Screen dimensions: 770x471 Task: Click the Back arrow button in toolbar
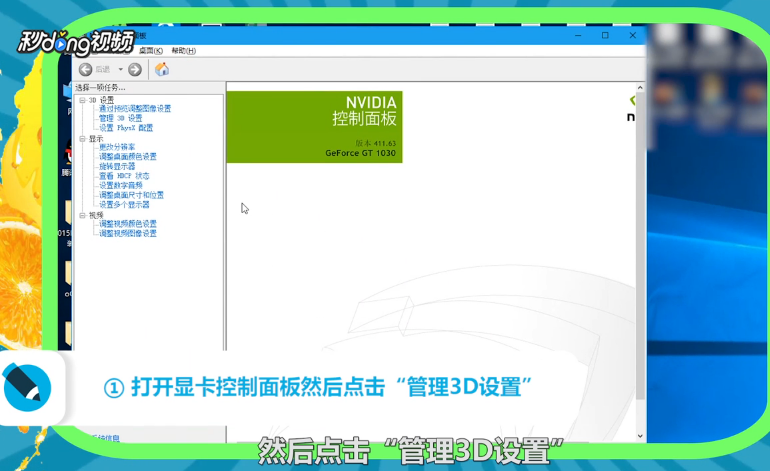pos(85,70)
